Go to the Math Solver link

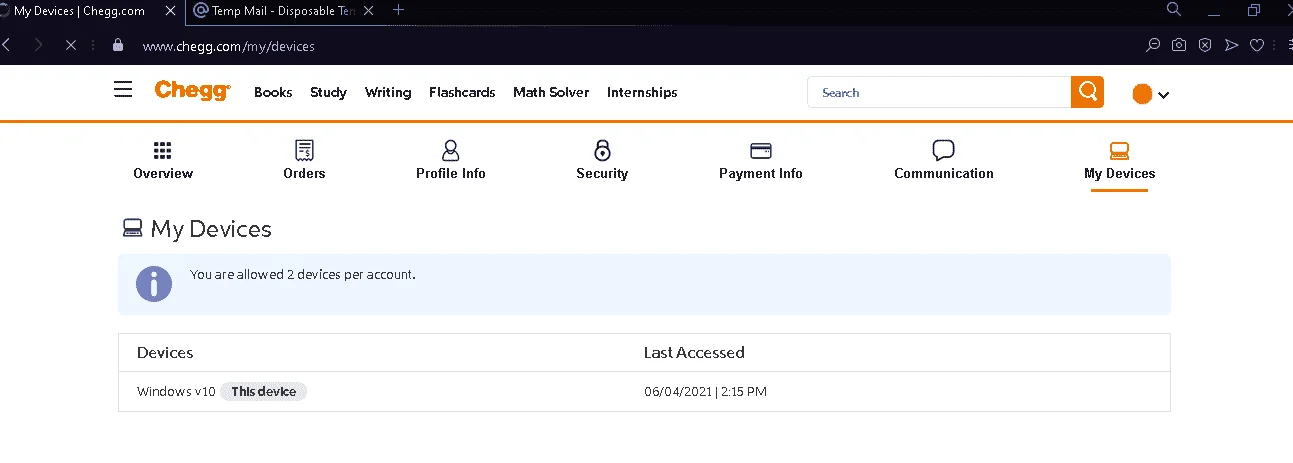point(551,92)
